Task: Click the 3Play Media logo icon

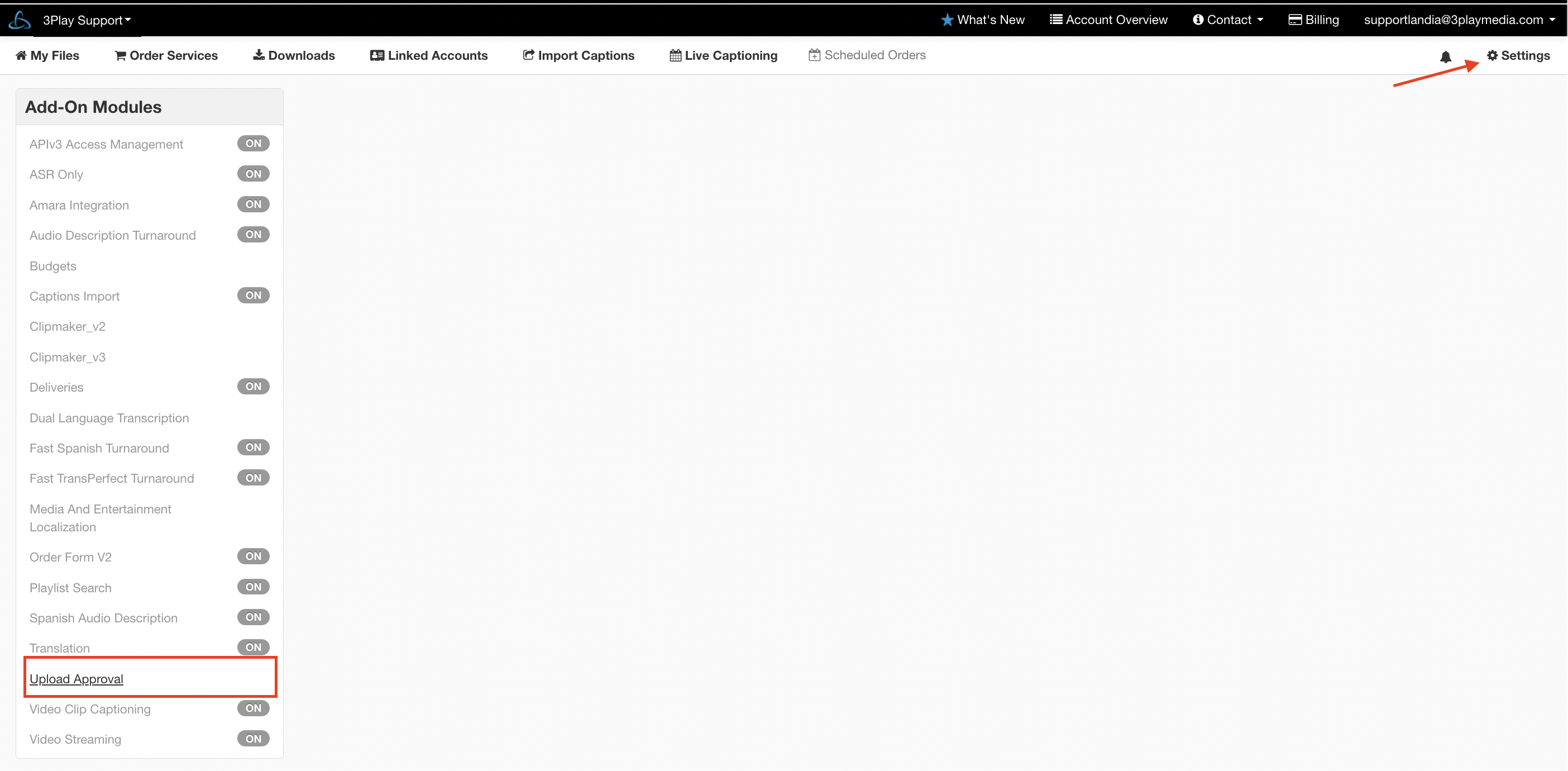Action: click(20, 20)
